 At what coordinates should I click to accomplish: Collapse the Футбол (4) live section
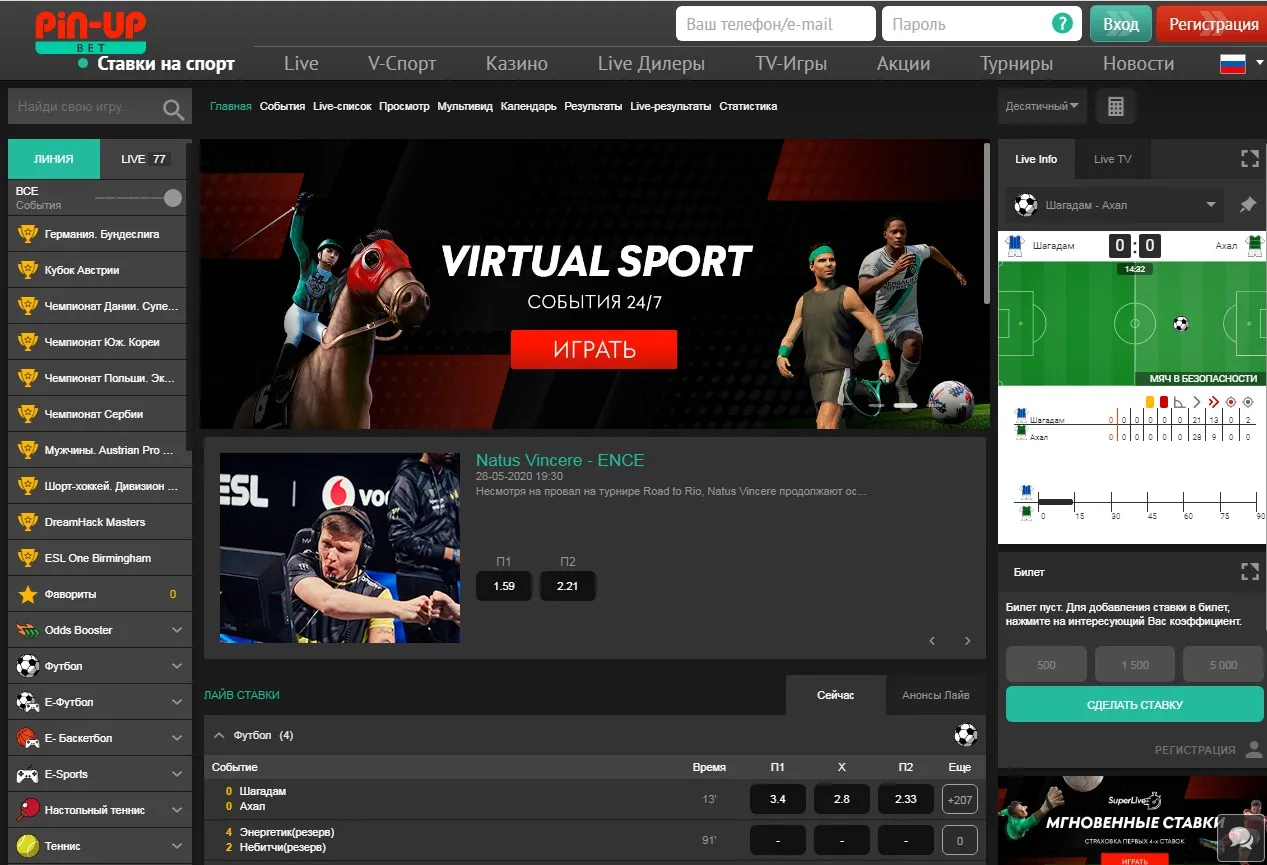[219, 735]
